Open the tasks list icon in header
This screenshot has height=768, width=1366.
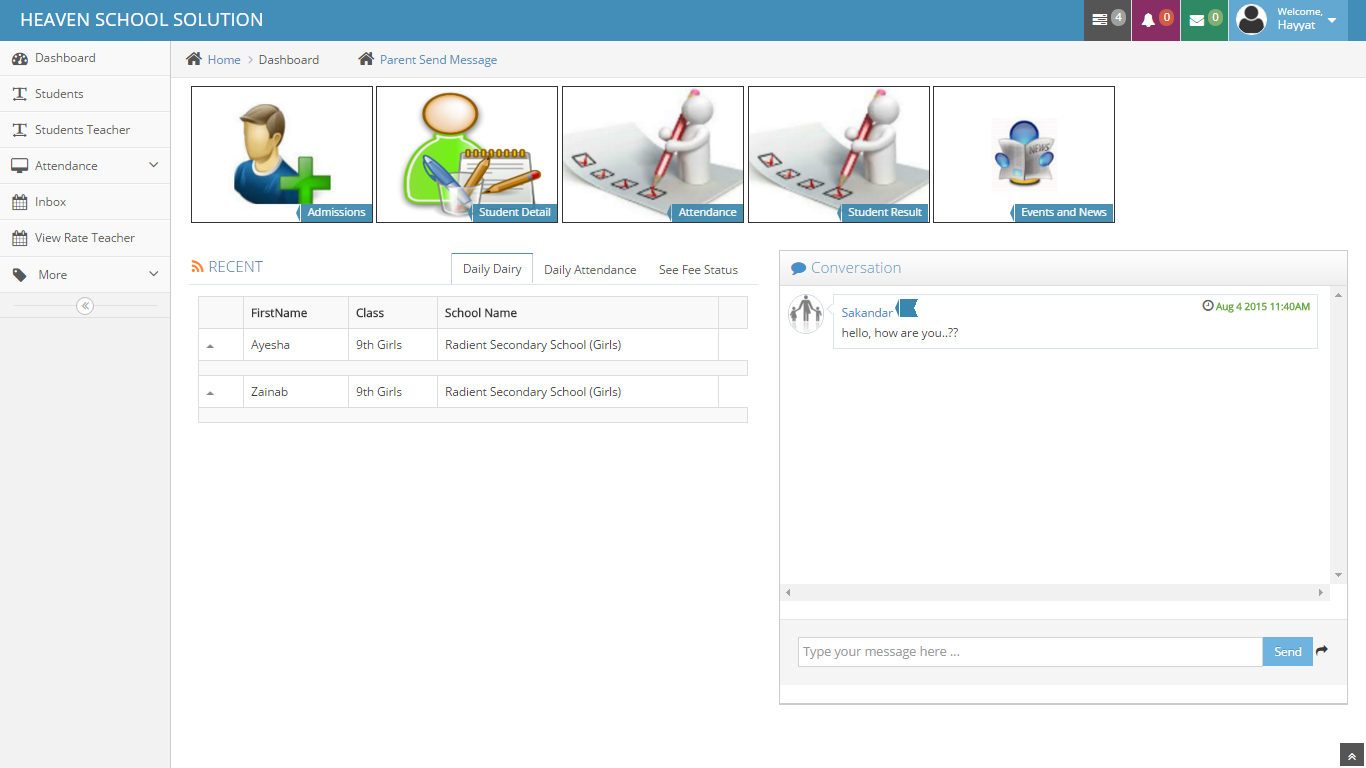point(1107,20)
